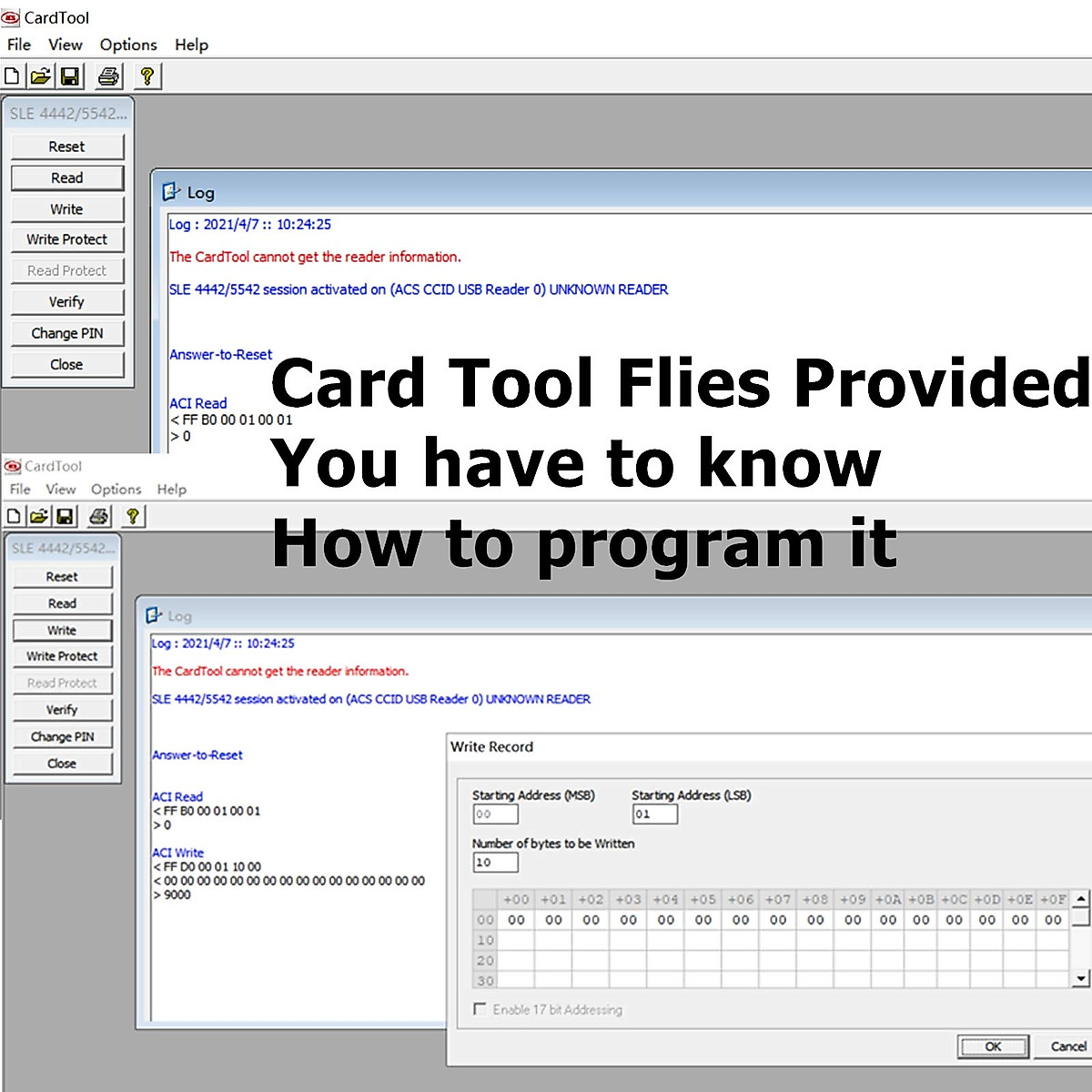Click the Print icon in lower CardTool toolbar
The width and height of the screenshot is (1092, 1092).
point(99,517)
